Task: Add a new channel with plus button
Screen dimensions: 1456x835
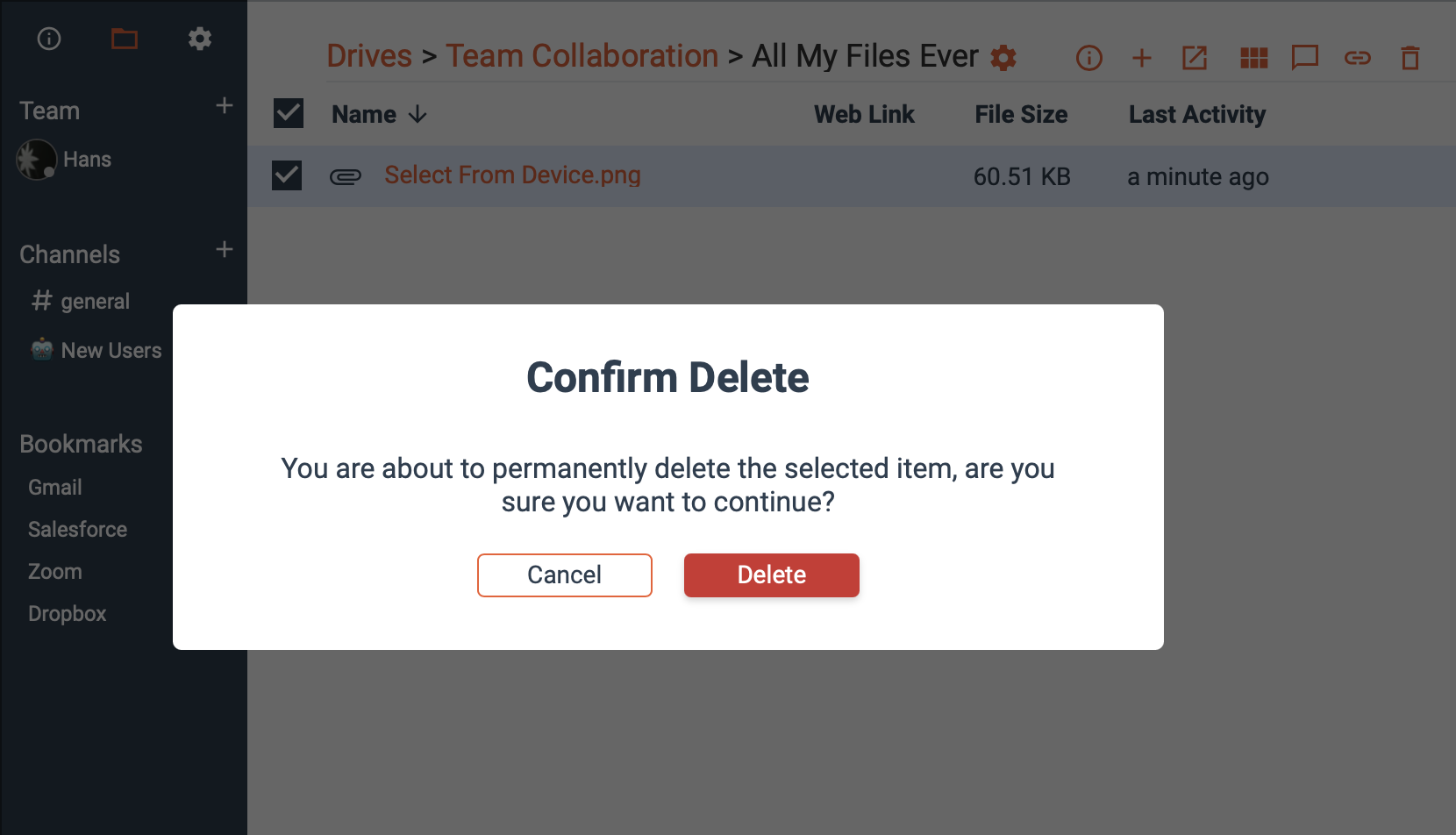Action: tap(225, 250)
